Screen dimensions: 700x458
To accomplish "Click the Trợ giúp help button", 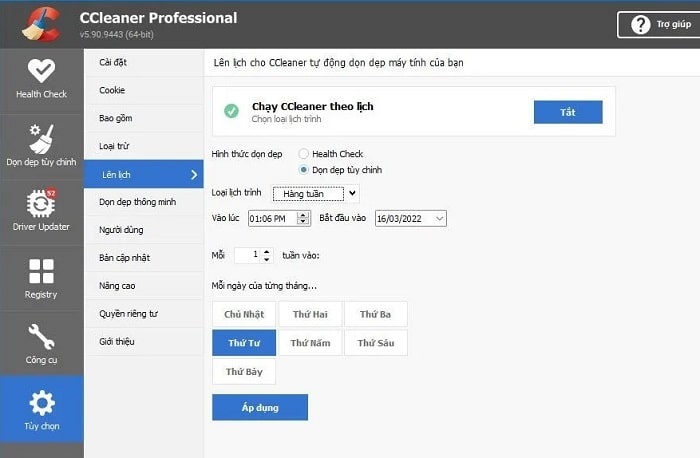I will click(661, 25).
